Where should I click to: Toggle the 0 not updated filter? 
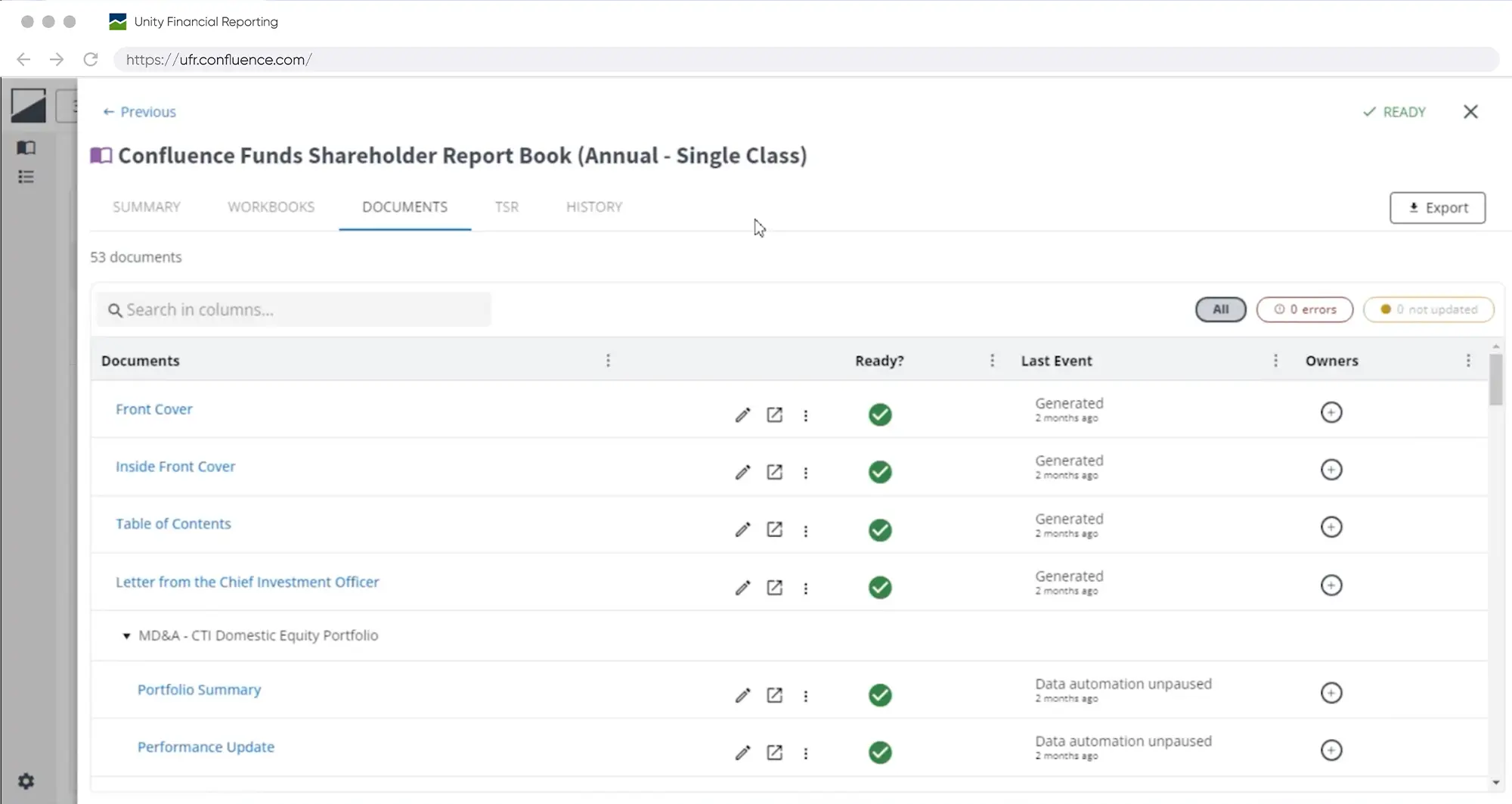(x=1428, y=309)
